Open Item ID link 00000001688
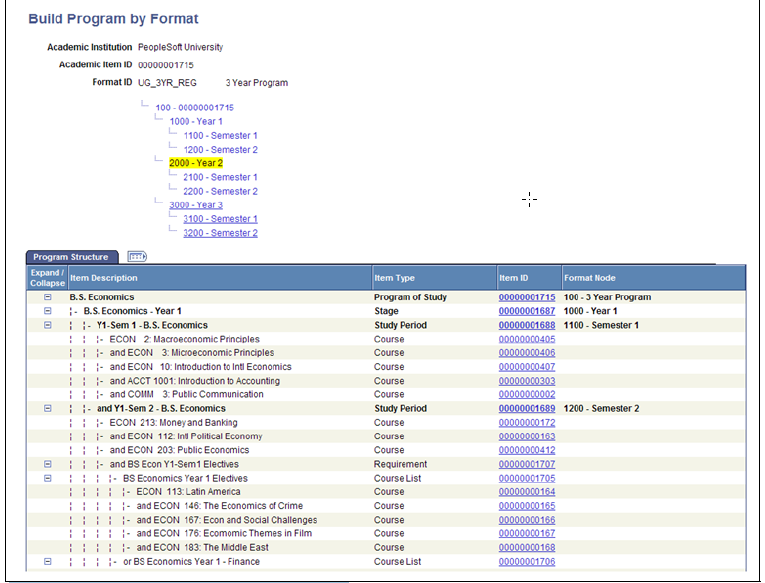 (527, 325)
